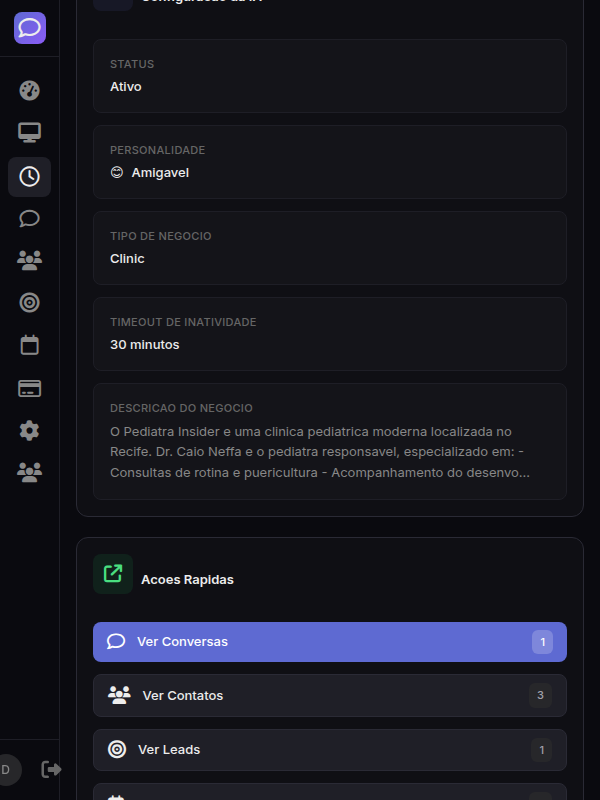The width and height of the screenshot is (600, 800).
Task: Open Ver Contatos
Action: click(x=330, y=695)
